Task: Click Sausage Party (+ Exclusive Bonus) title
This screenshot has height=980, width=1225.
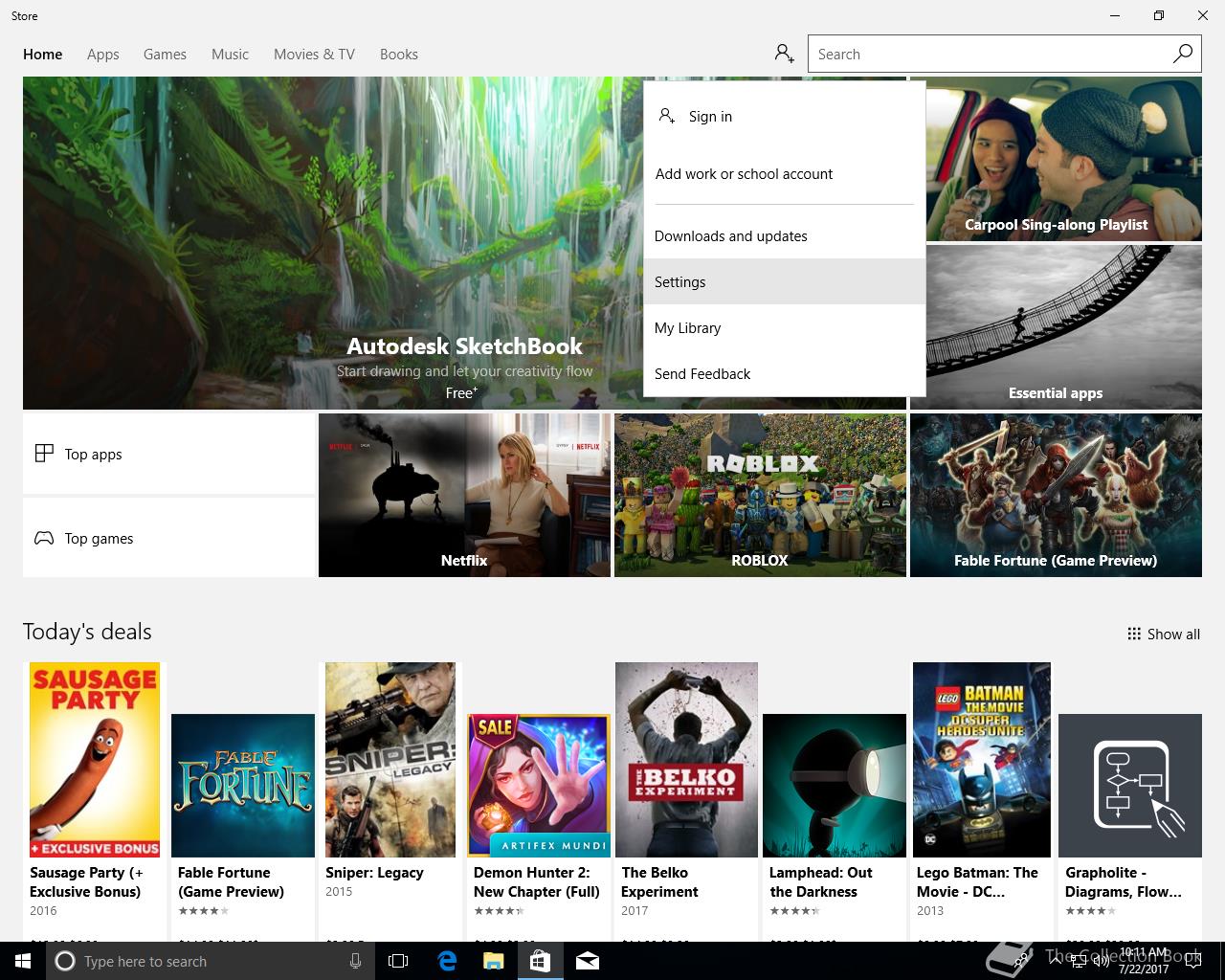Action: [86, 881]
